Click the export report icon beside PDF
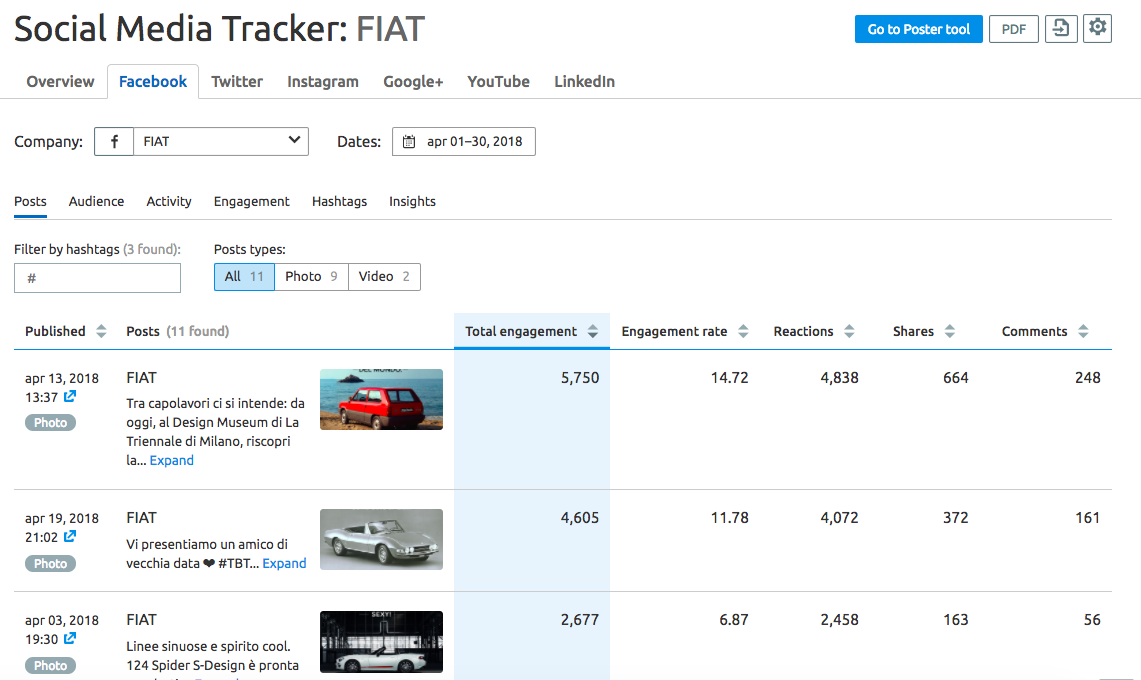The image size is (1141, 680). [x=1061, y=28]
